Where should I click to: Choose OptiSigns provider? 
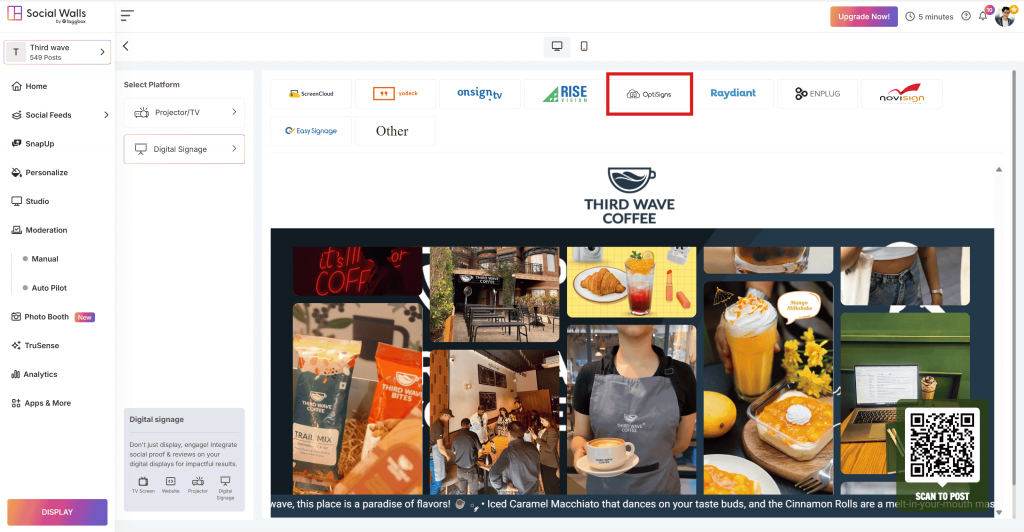point(649,94)
